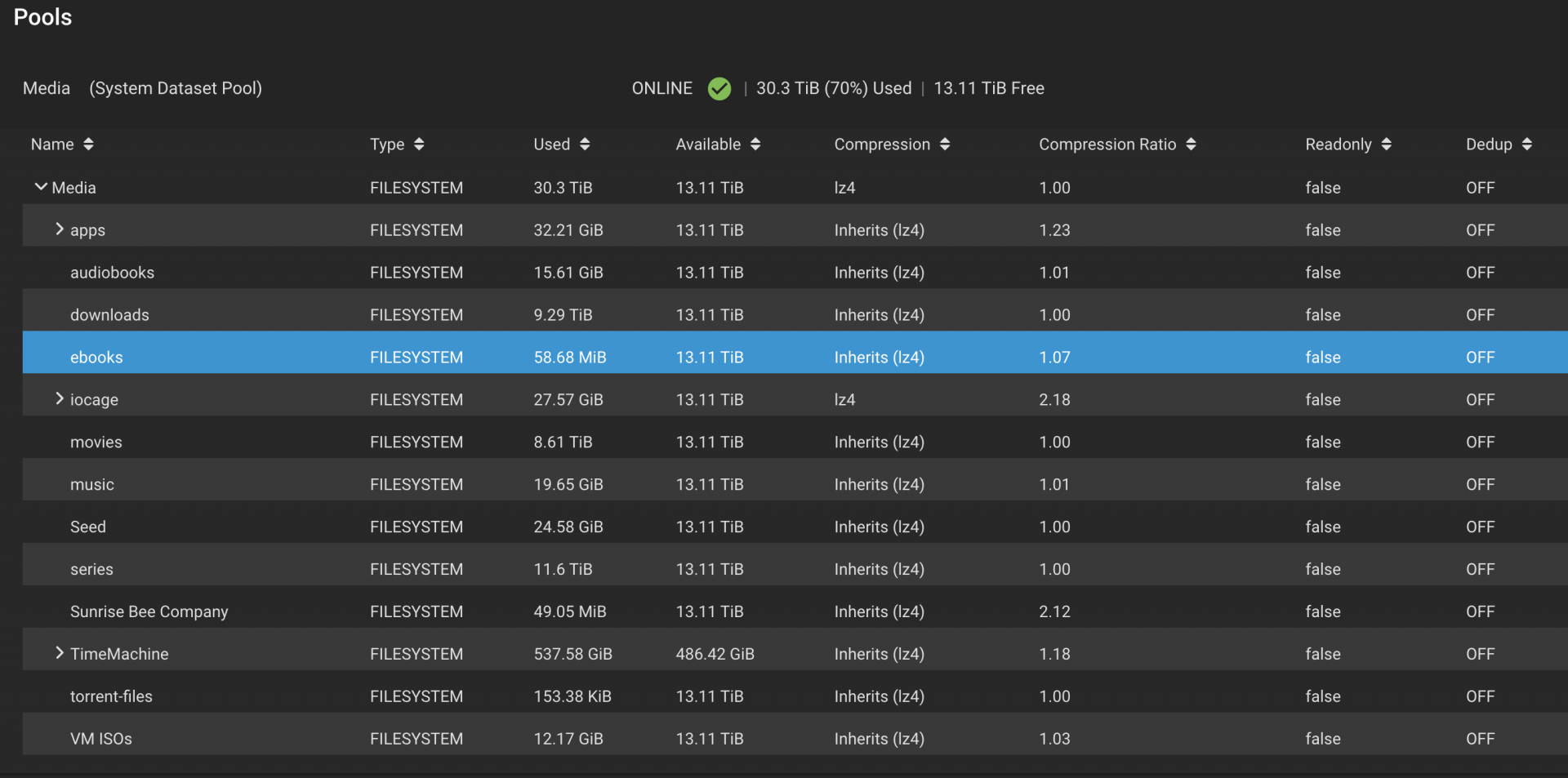Screen dimensions: 1568x778
Task: Select the downloads dataset row
Action: [795, 315]
